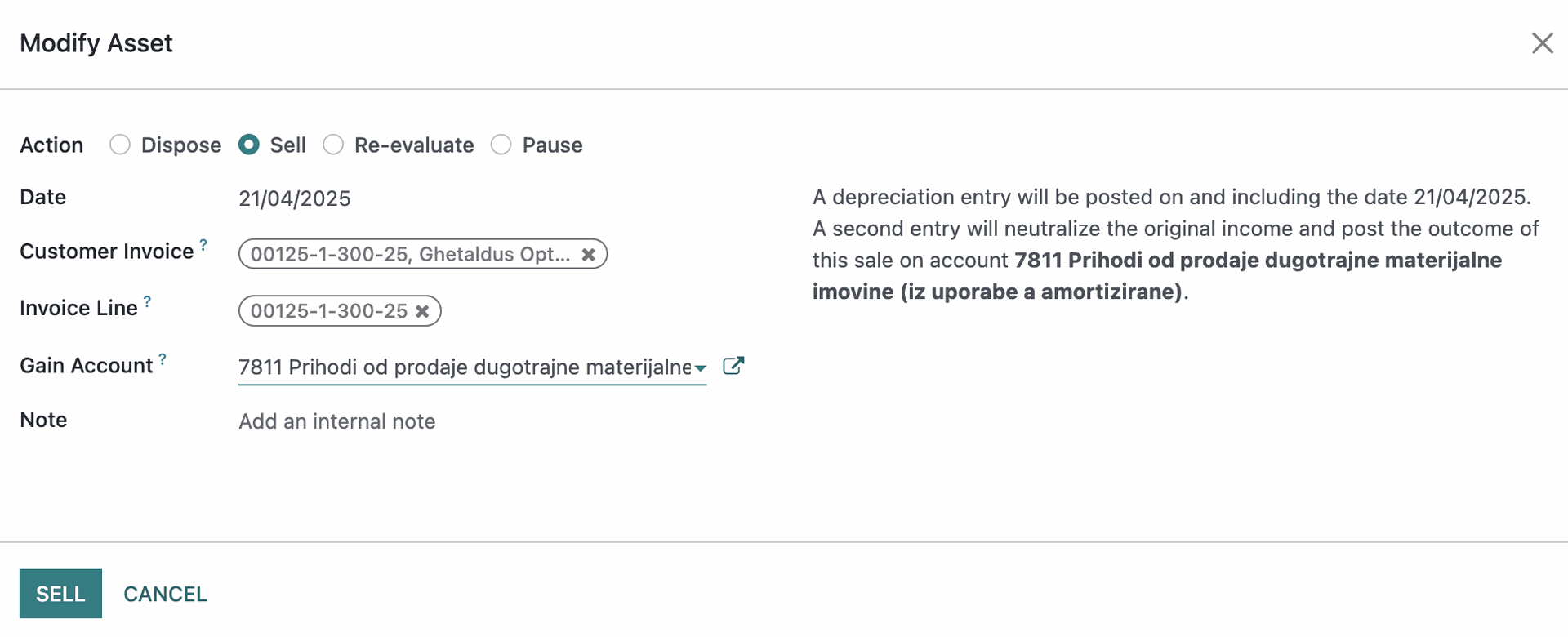1568x637 pixels.
Task: Edit the Date field 21/04/2025
Action: point(295,198)
